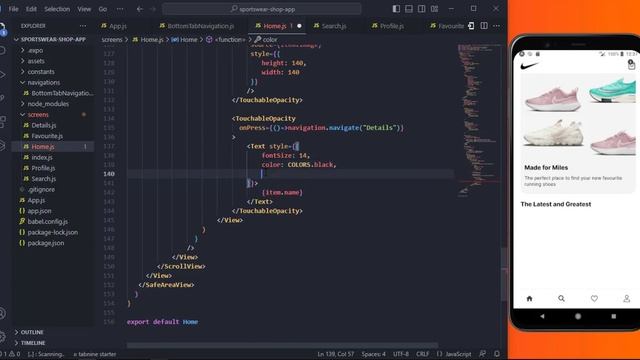Open App.js in the Explorer tree
640x360 pixels.
point(53,200)
